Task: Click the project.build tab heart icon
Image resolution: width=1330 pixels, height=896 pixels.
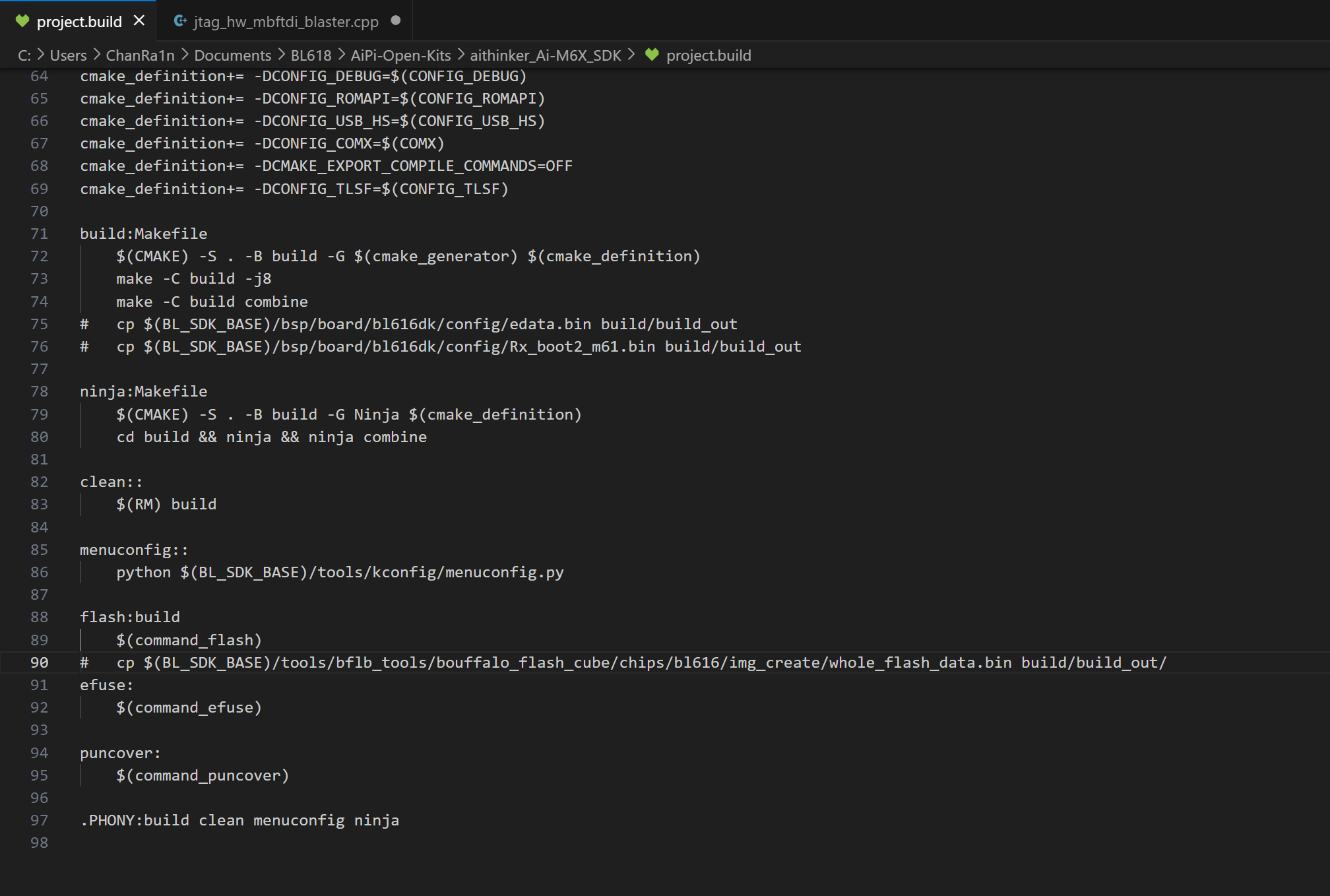Action: pyautogui.click(x=22, y=21)
